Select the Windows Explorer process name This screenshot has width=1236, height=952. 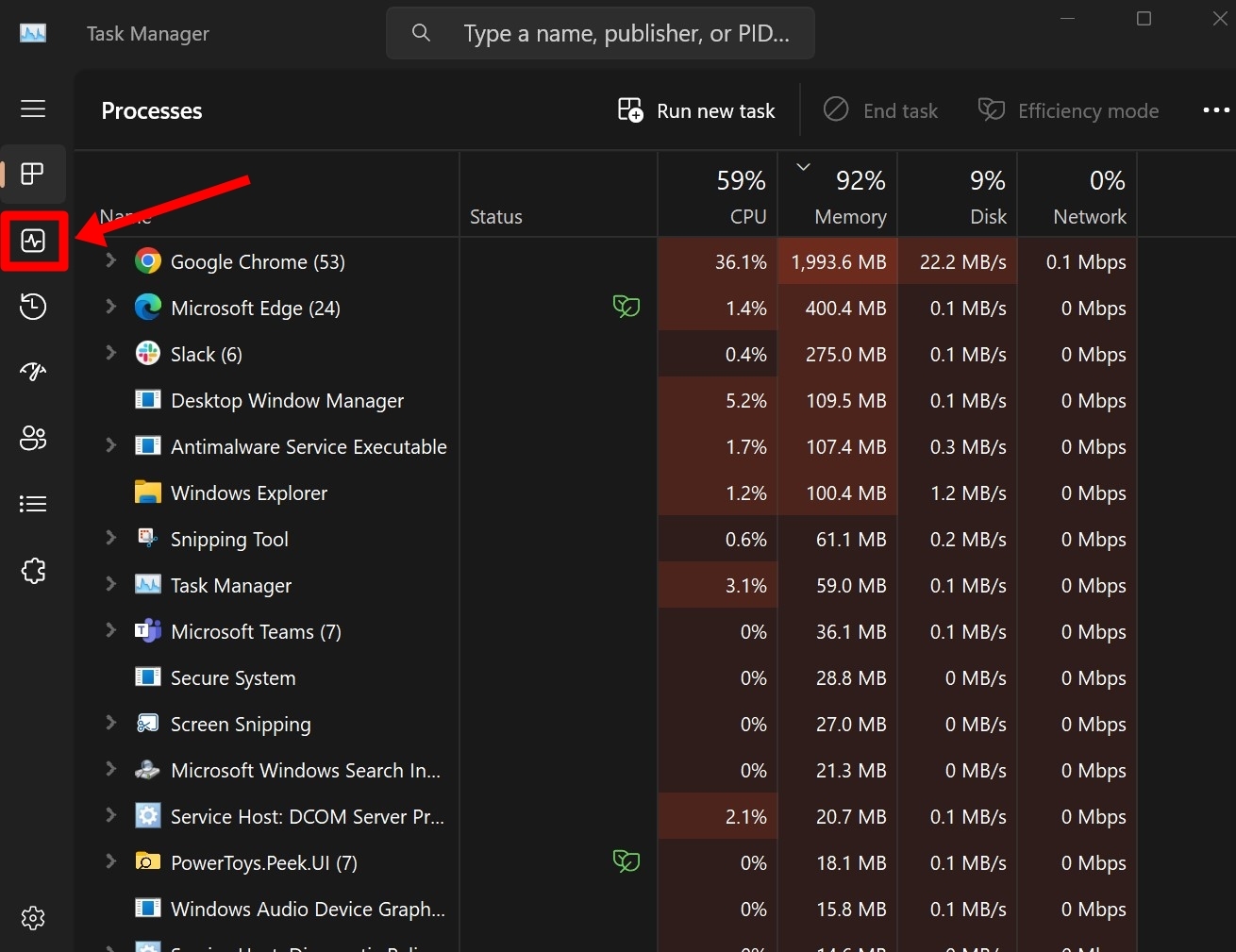point(249,493)
